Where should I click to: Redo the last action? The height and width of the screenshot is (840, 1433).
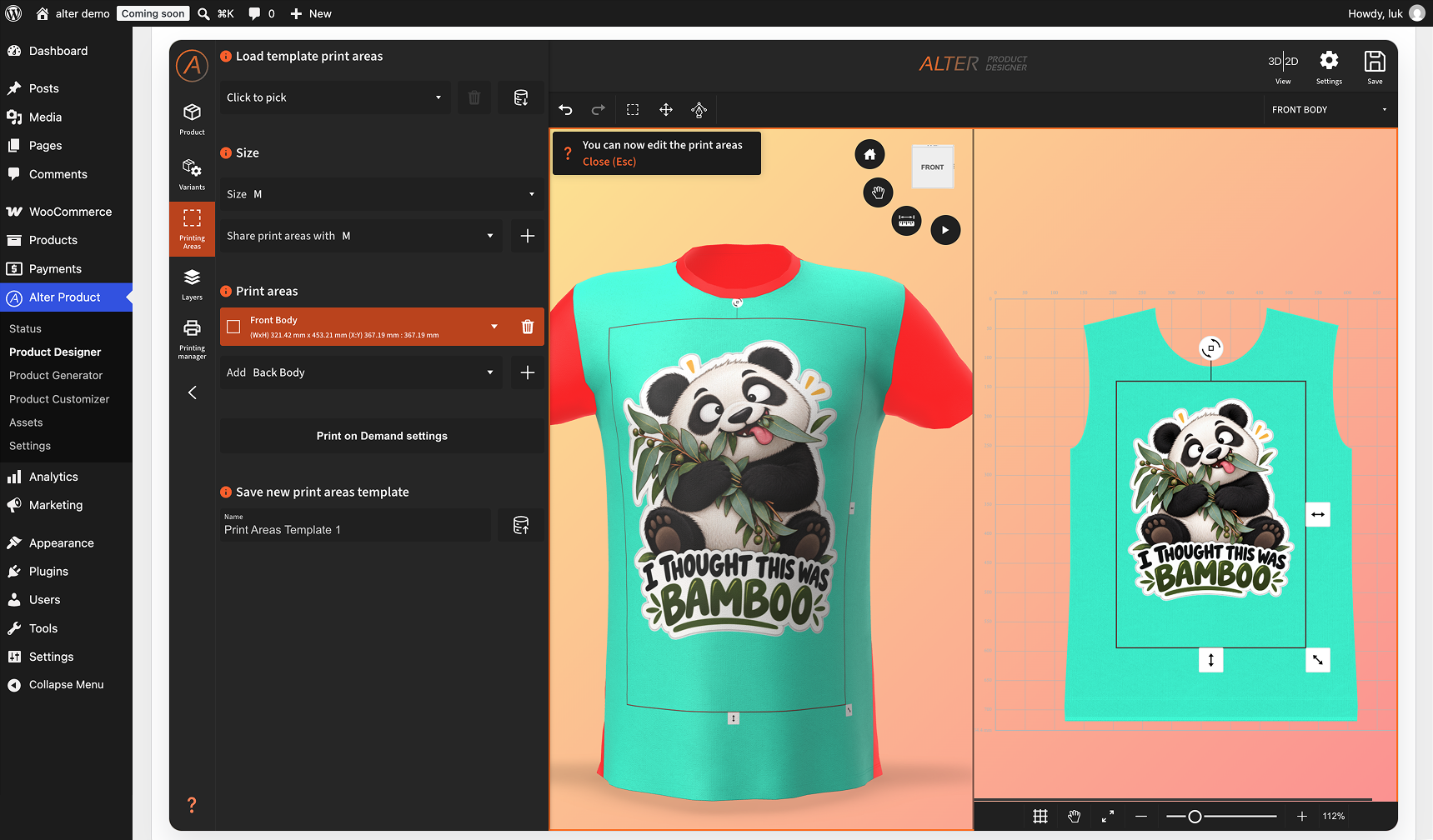tap(599, 109)
